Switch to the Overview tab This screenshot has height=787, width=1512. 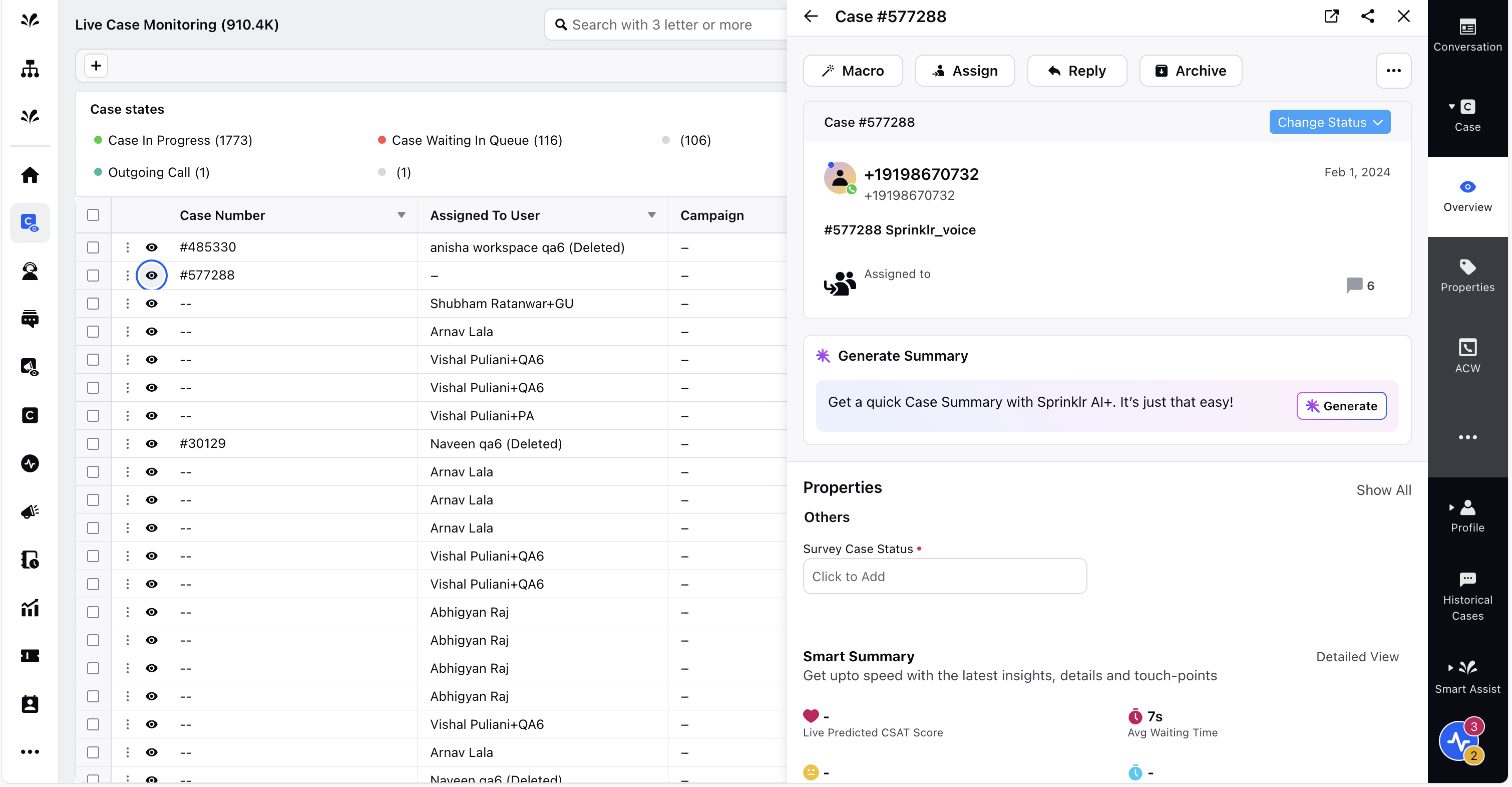pyautogui.click(x=1467, y=196)
